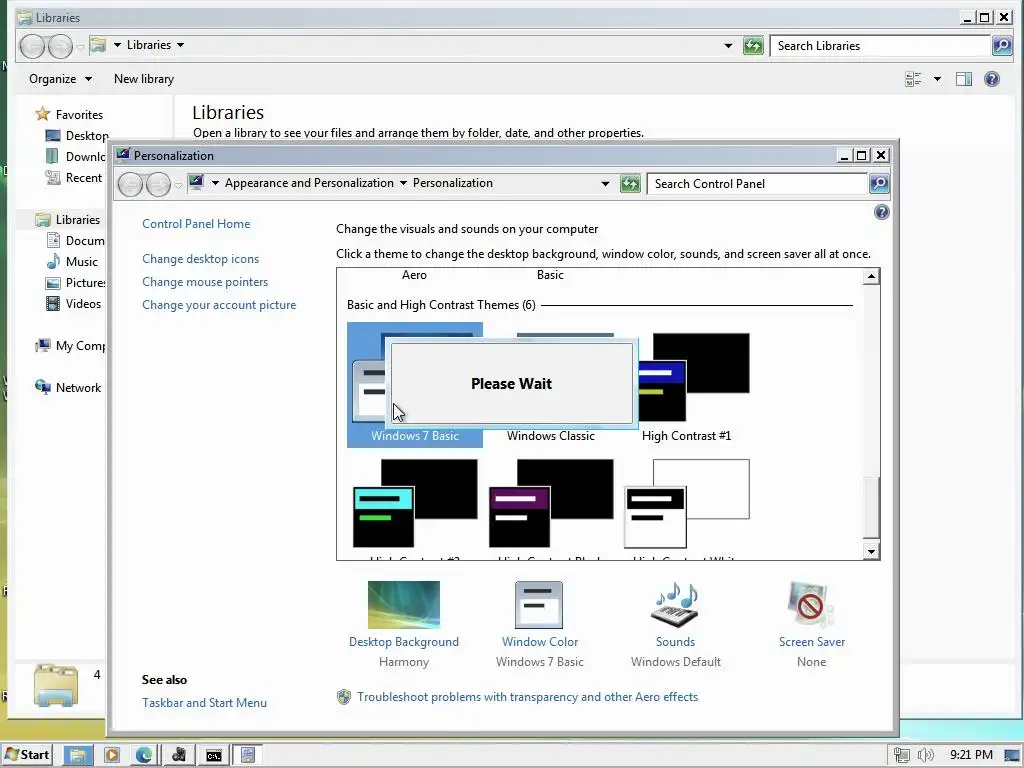Click Personalization breadcrumb segment
This screenshot has width=1024, height=768.
[453, 183]
